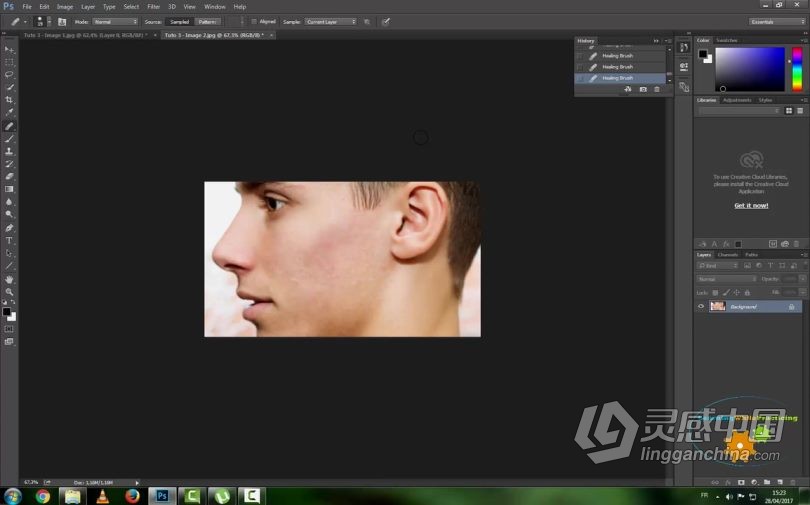
Task: Open the layer blend mode Normal dropdown
Action: point(727,279)
